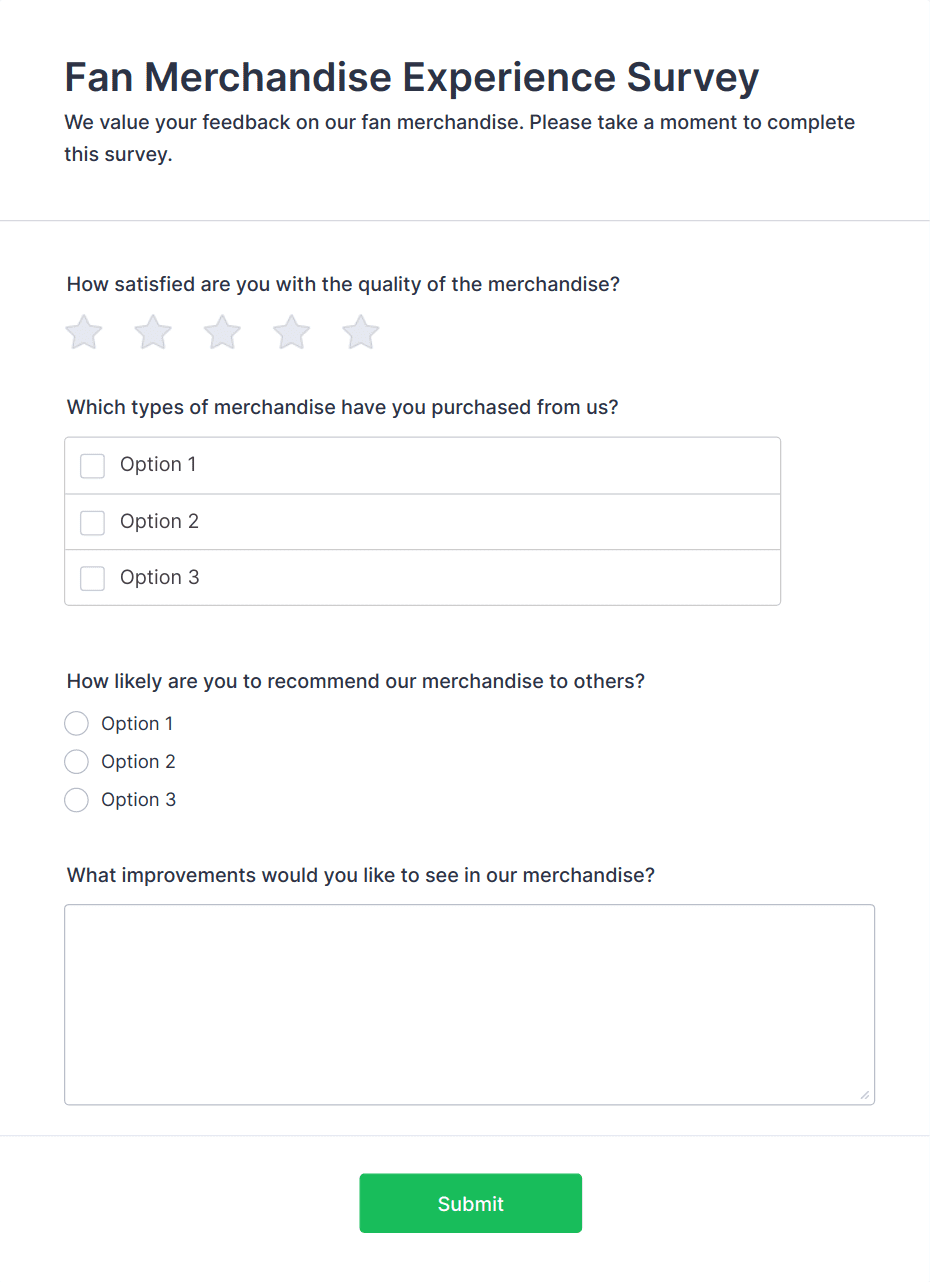
Task: Click the first star in the quality rating
Action: pyautogui.click(x=83, y=332)
